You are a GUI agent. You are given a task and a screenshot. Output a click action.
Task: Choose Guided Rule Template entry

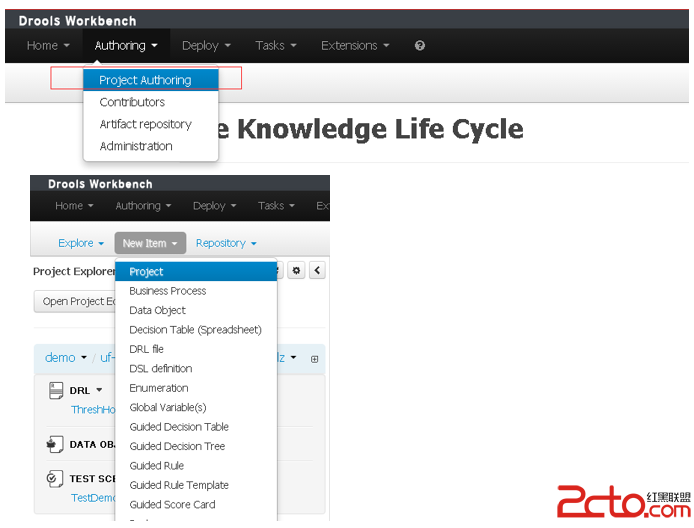[196, 485]
